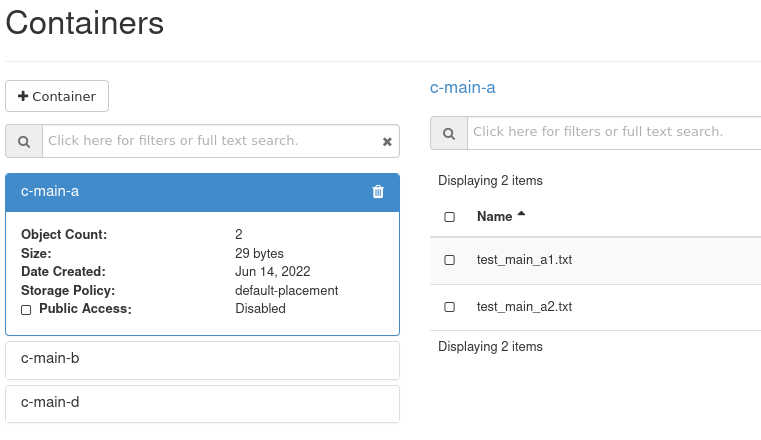
Task: Click the test_main_a2.txt file name
Action: [524, 307]
